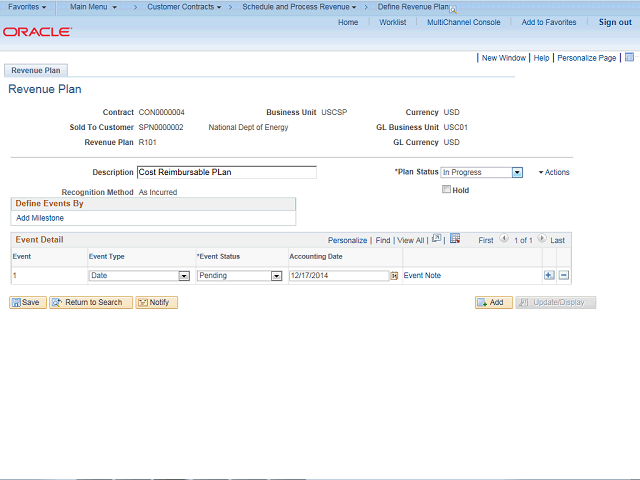Open the Help link

point(541,58)
